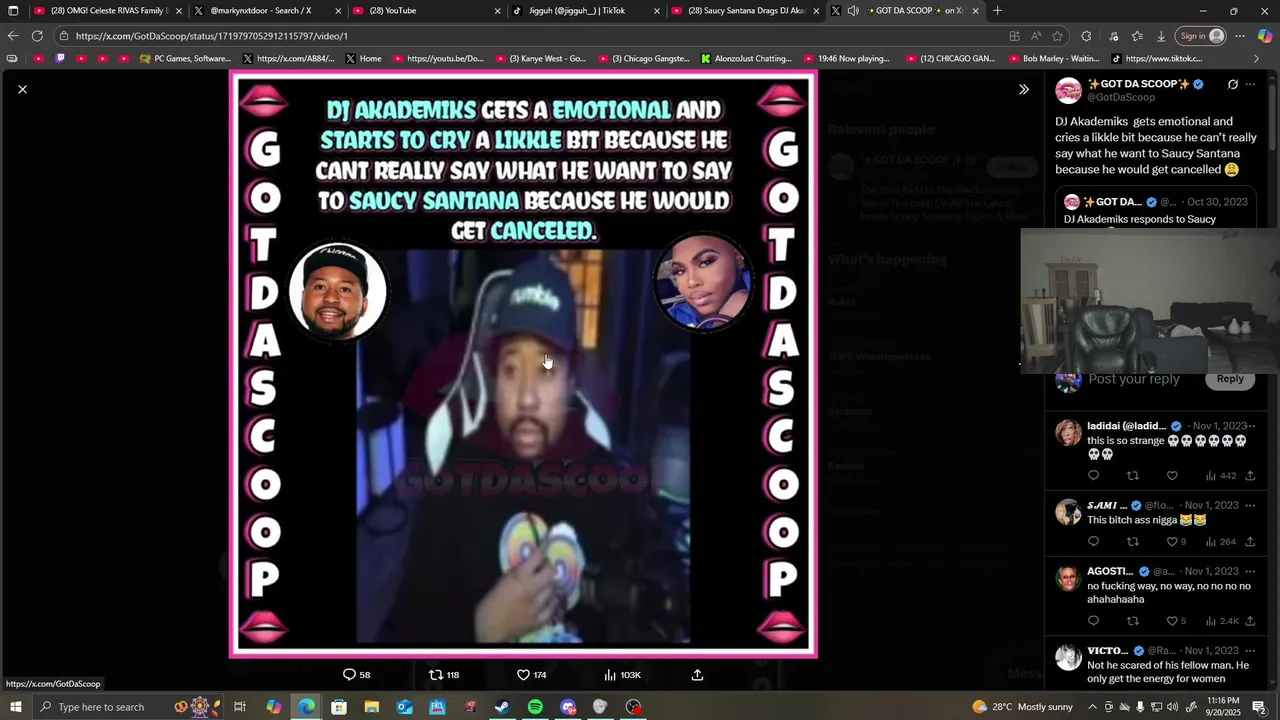This screenshot has width=1280, height=720.
Task: Open the GOT DA SCOOP profile avatar
Action: click(1068, 90)
